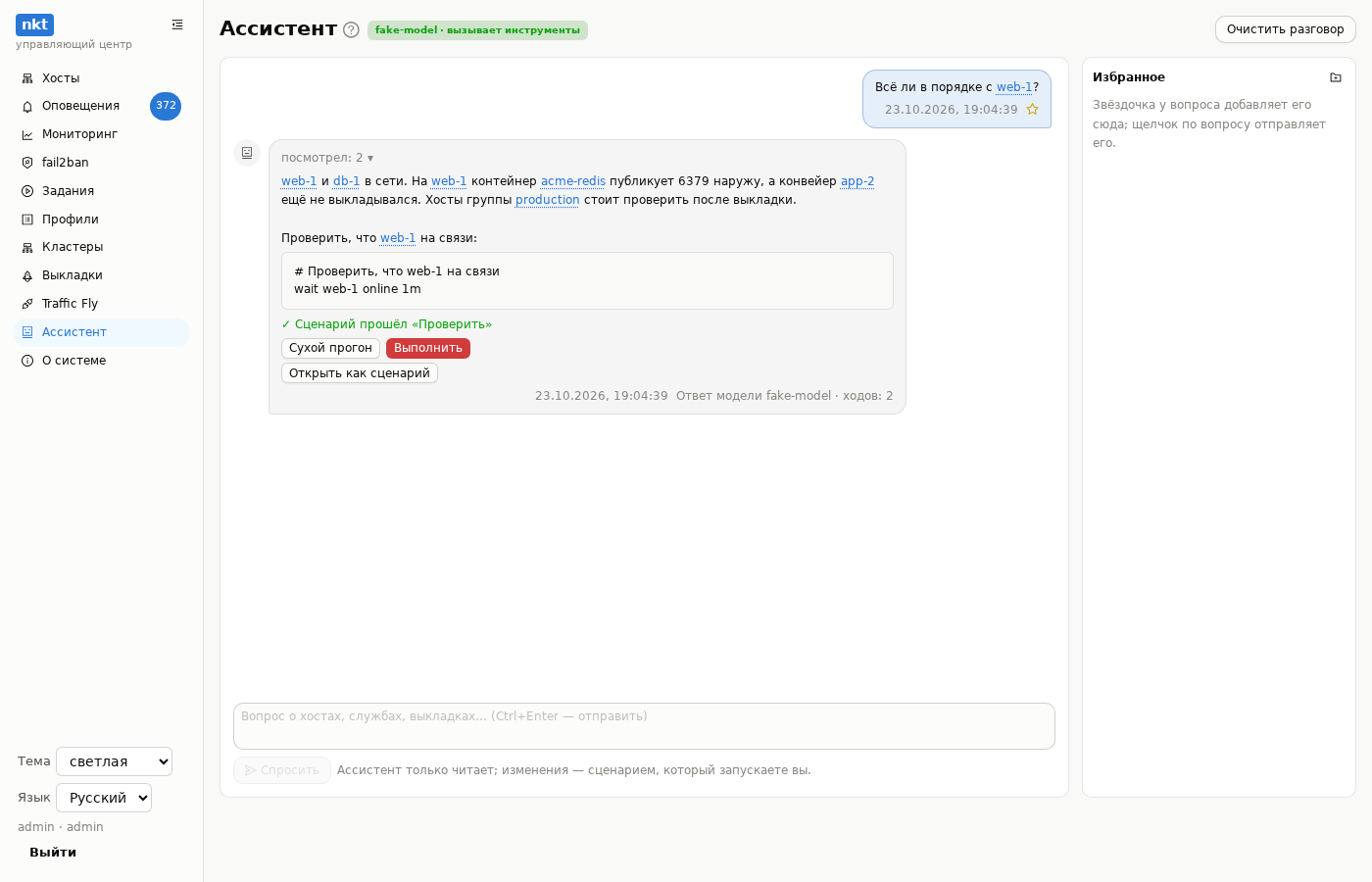Follow the acme-redis link

(x=573, y=181)
